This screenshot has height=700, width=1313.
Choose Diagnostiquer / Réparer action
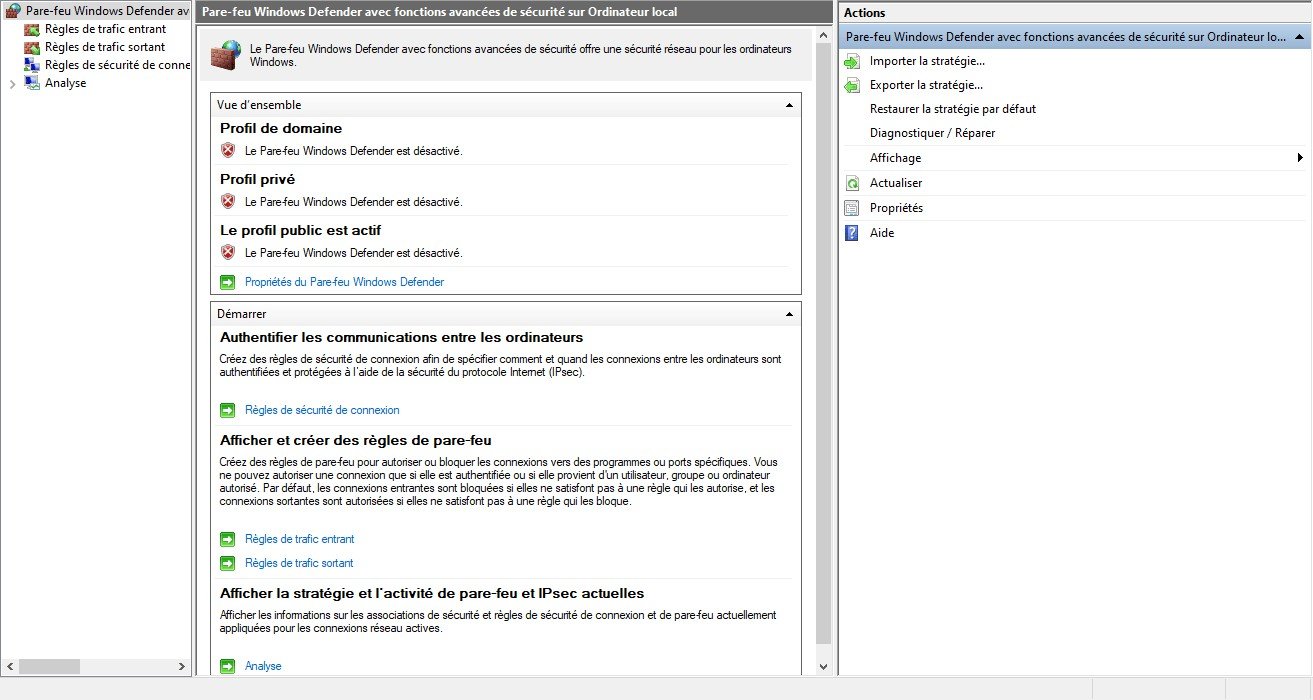(933, 133)
